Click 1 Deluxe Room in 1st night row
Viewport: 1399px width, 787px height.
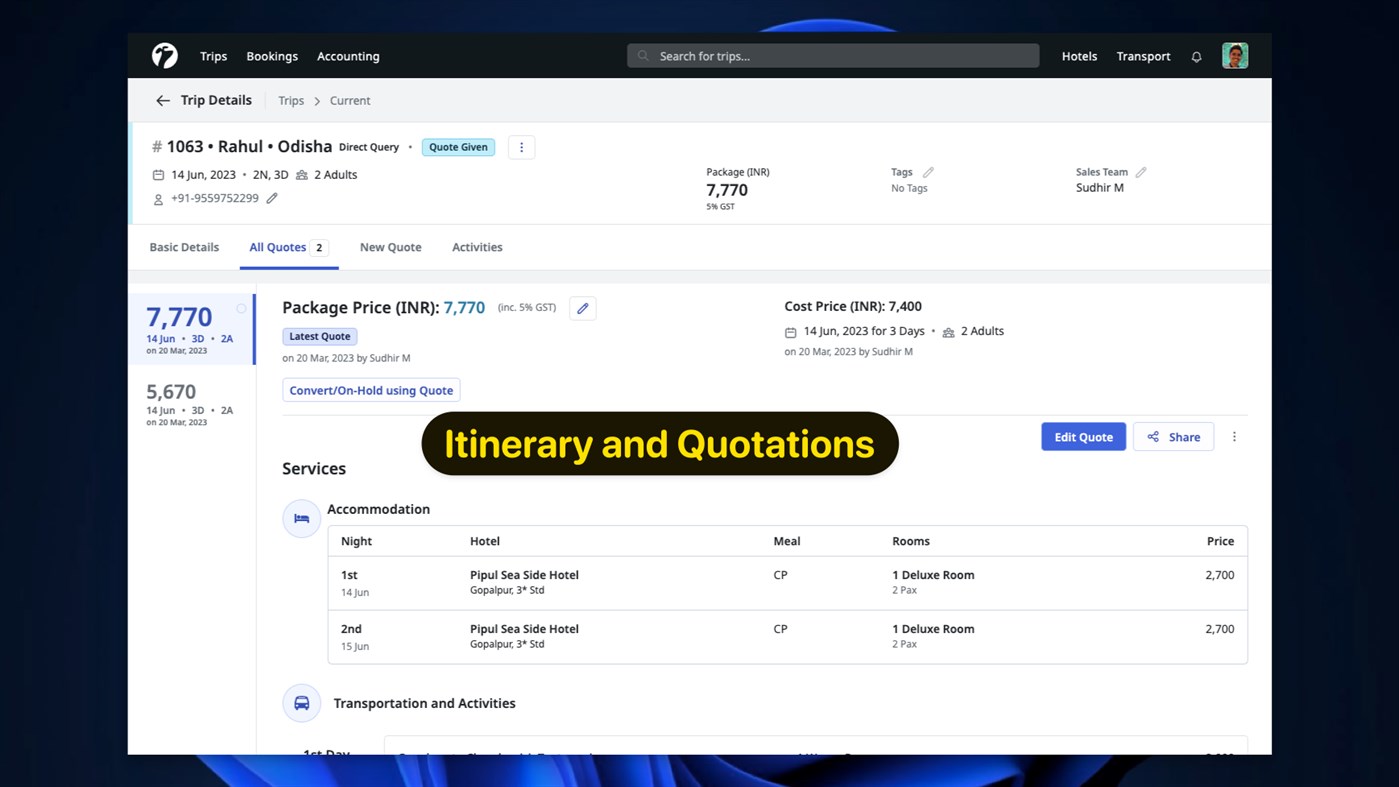click(933, 575)
